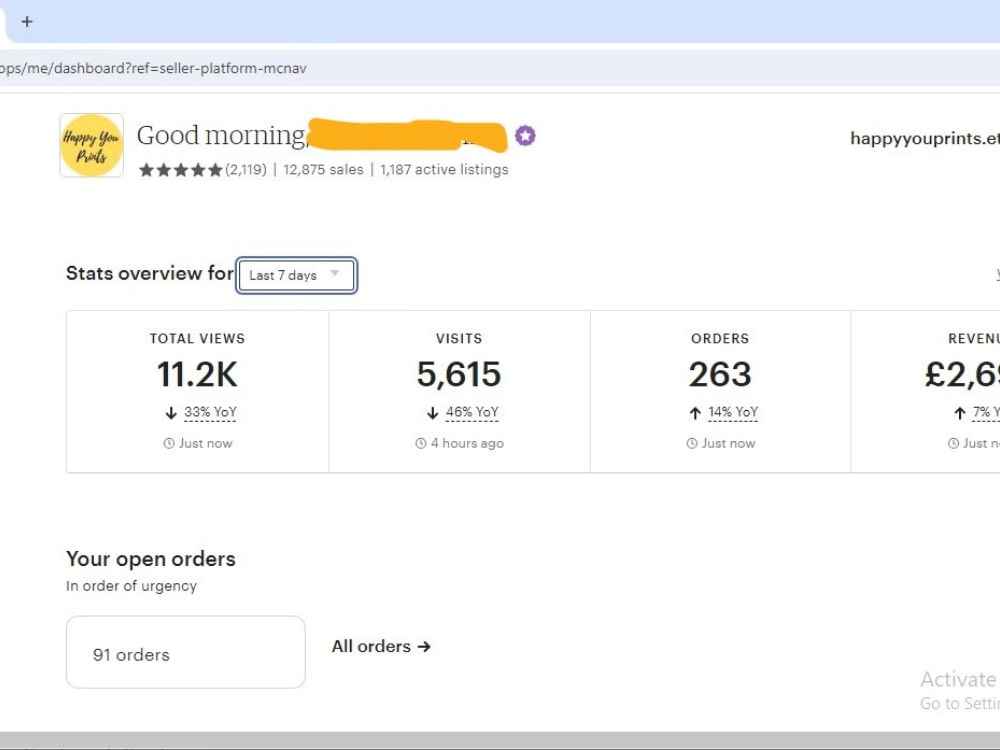The height and width of the screenshot is (750, 1000).
Task: Click the Revenue stat value
Action: pos(962,374)
